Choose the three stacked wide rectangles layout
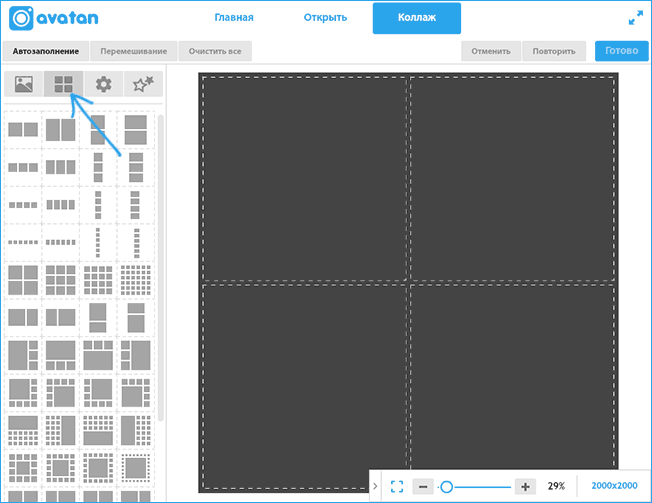652x503 pixels. (x=136, y=168)
